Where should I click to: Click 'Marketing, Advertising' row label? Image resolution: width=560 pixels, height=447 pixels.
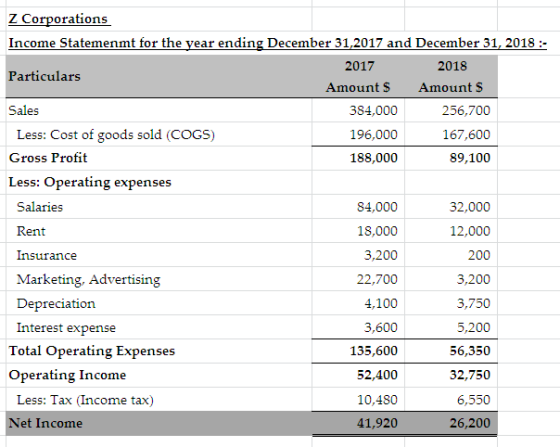[x=89, y=280]
